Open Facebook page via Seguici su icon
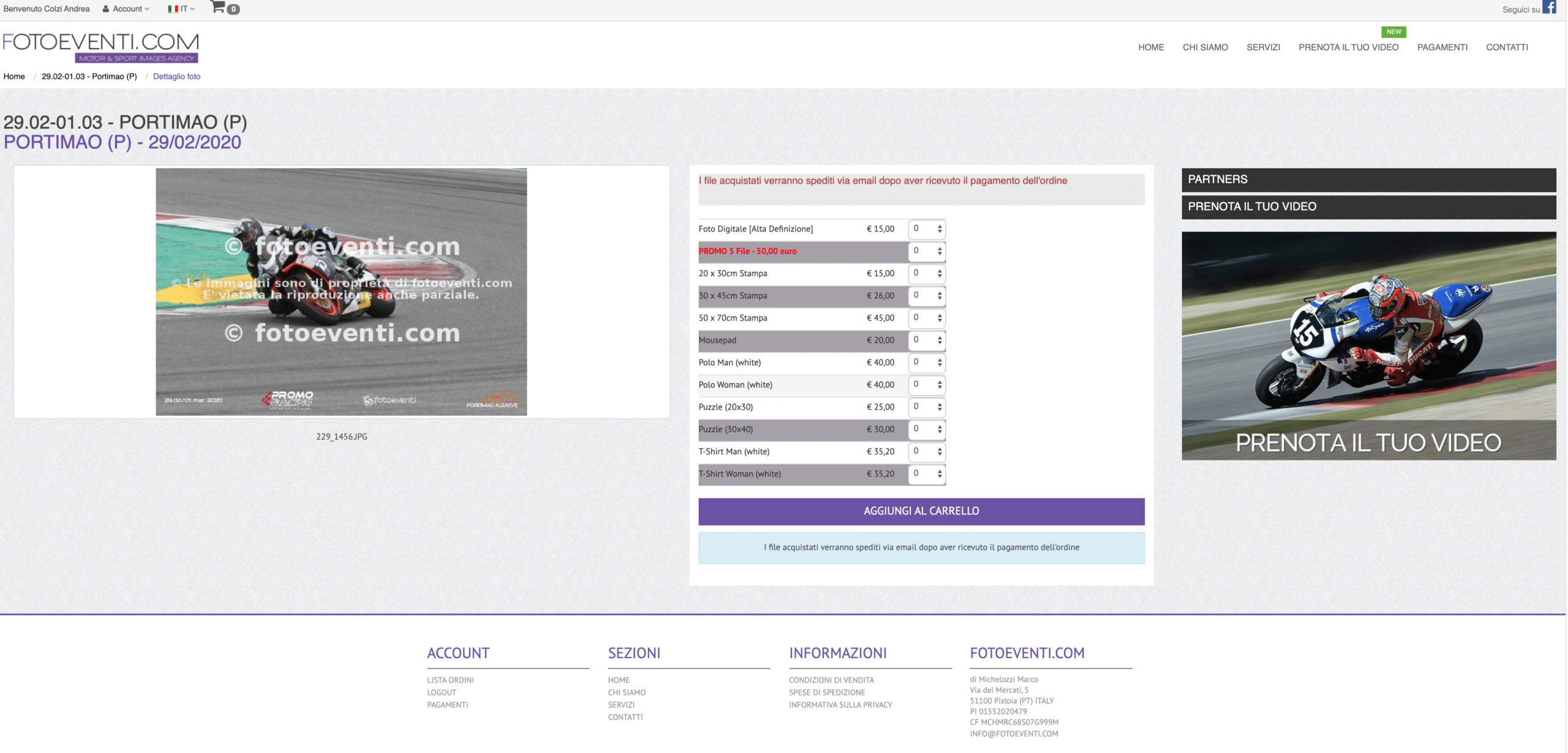The height and width of the screenshot is (753, 1568). click(x=1549, y=8)
